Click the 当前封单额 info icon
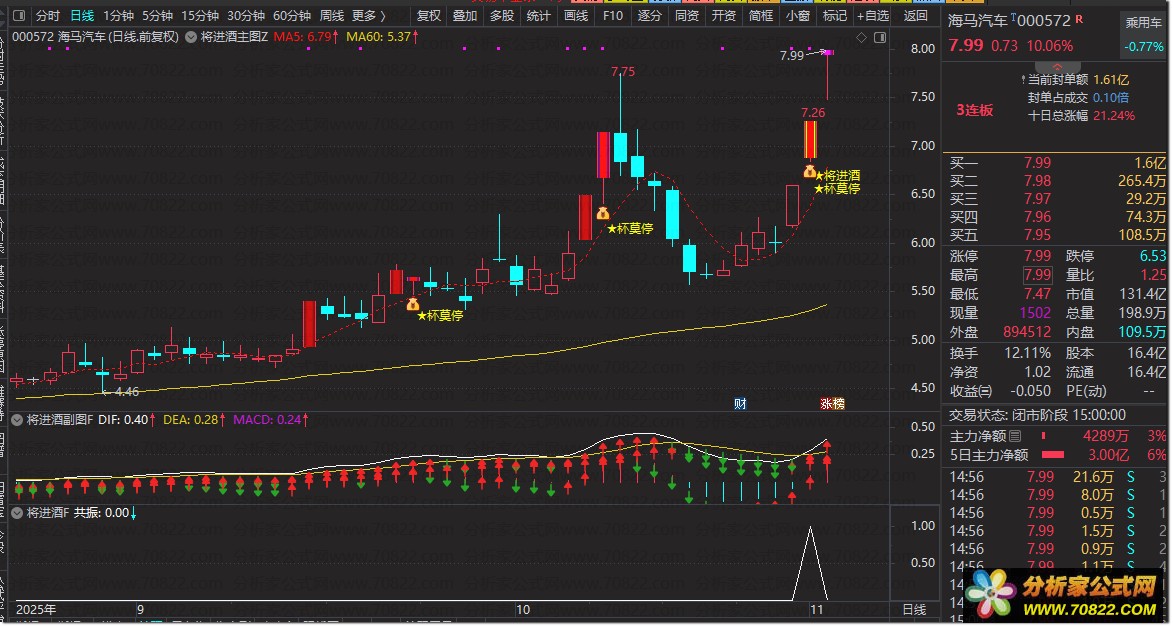This screenshot has height=626, width=1173. [x=1023, y=79]
